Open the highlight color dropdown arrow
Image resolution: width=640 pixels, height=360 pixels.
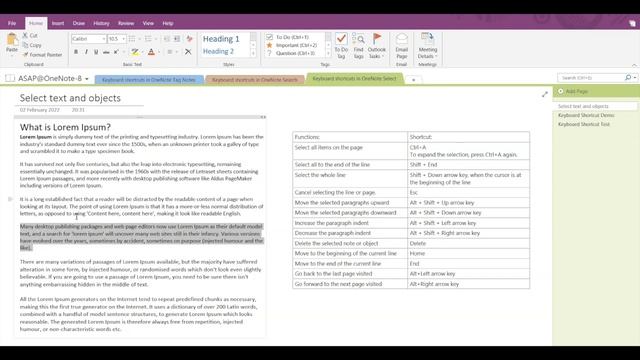142,52
